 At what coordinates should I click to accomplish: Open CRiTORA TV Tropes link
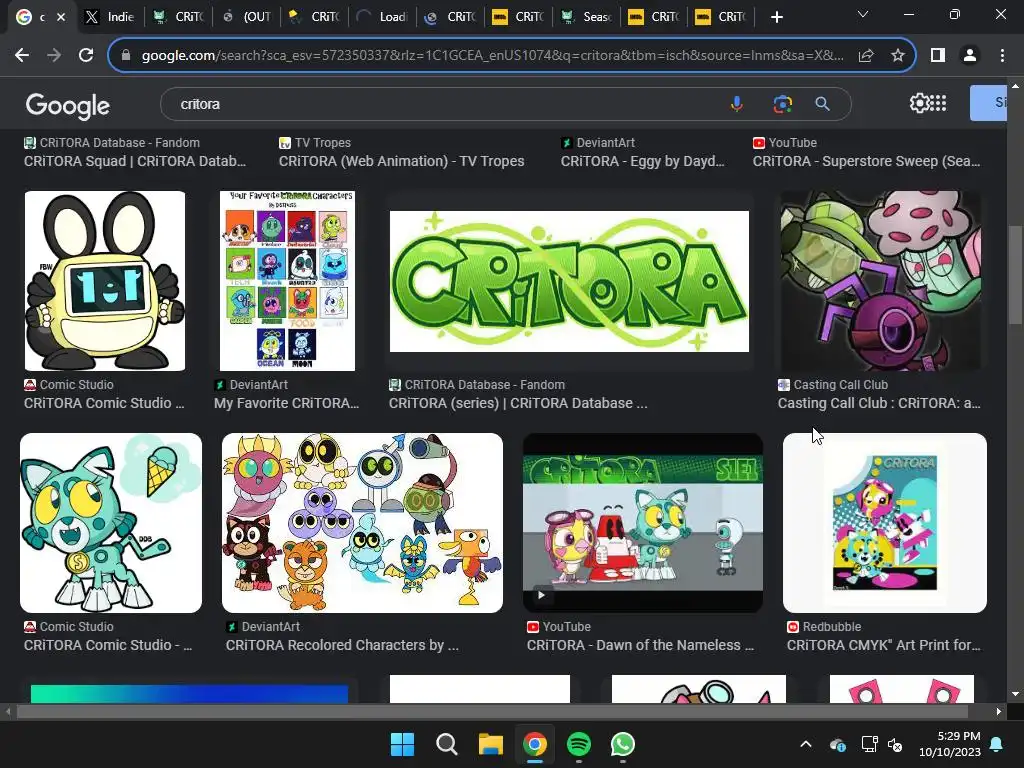click(402, 161)
